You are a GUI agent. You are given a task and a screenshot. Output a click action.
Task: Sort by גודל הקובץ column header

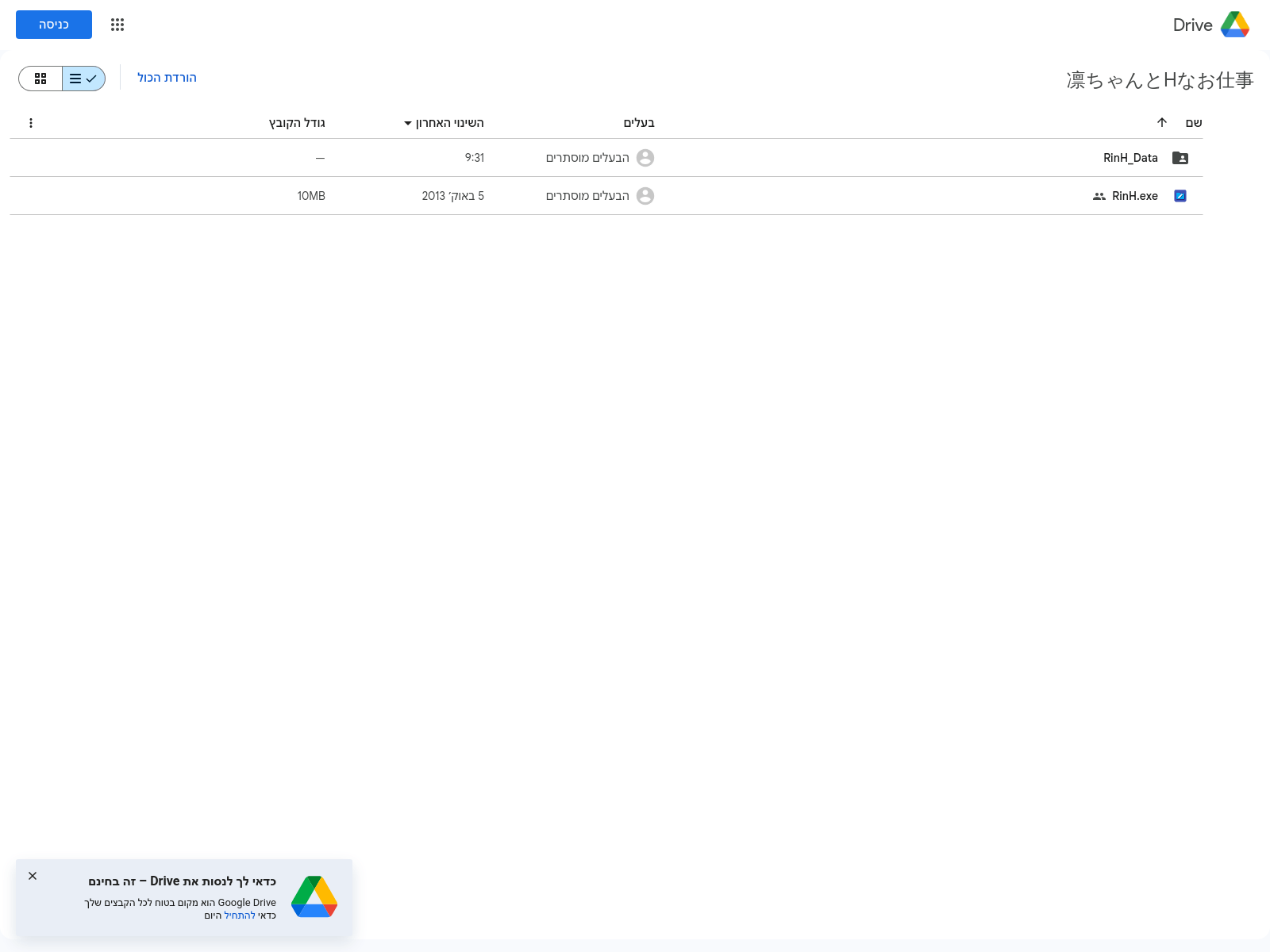(x=297, y=123)
